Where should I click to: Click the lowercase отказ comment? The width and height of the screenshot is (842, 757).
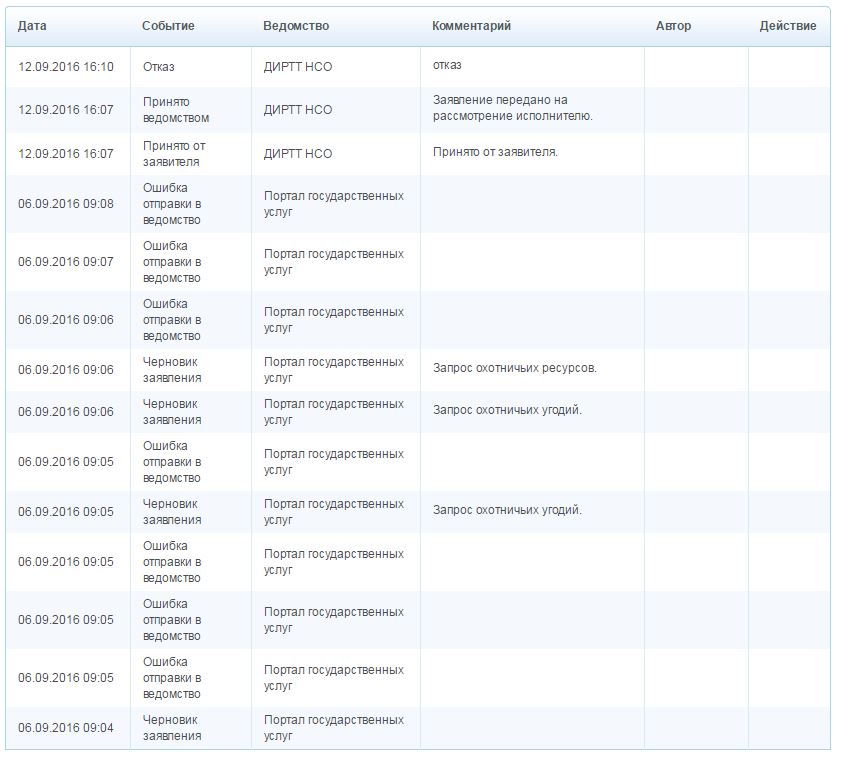click(x=447, y=66)
